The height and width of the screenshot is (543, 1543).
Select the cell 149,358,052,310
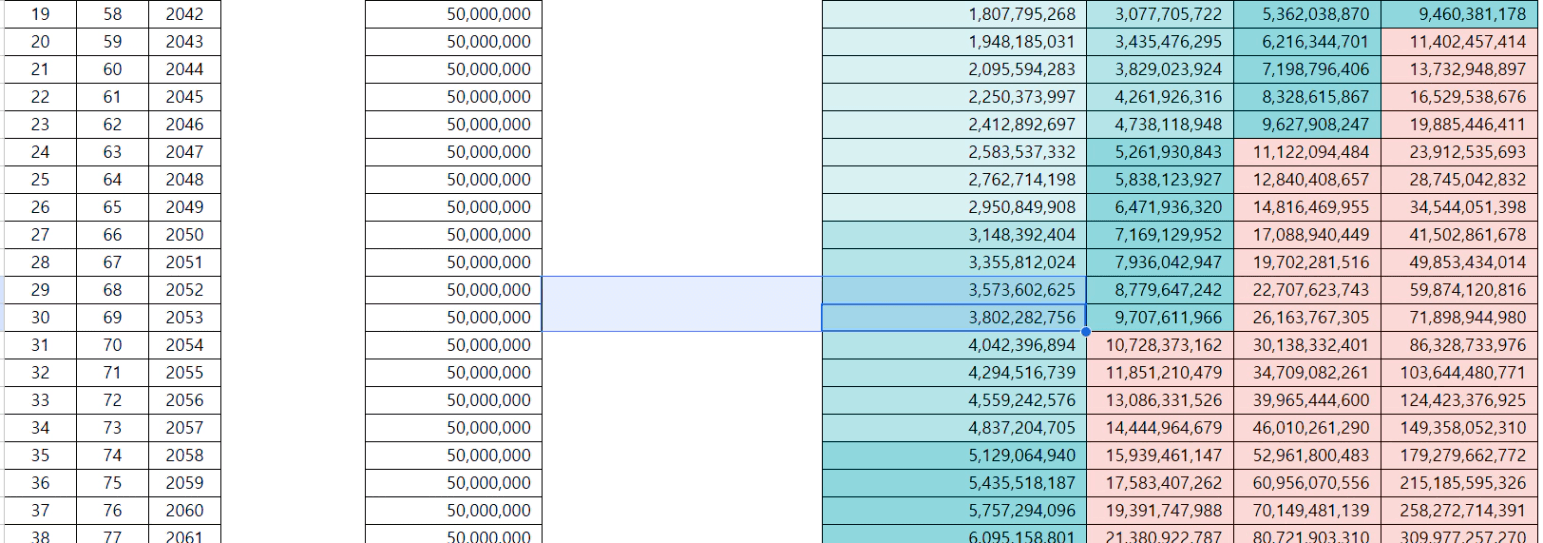pos(1461,428)
